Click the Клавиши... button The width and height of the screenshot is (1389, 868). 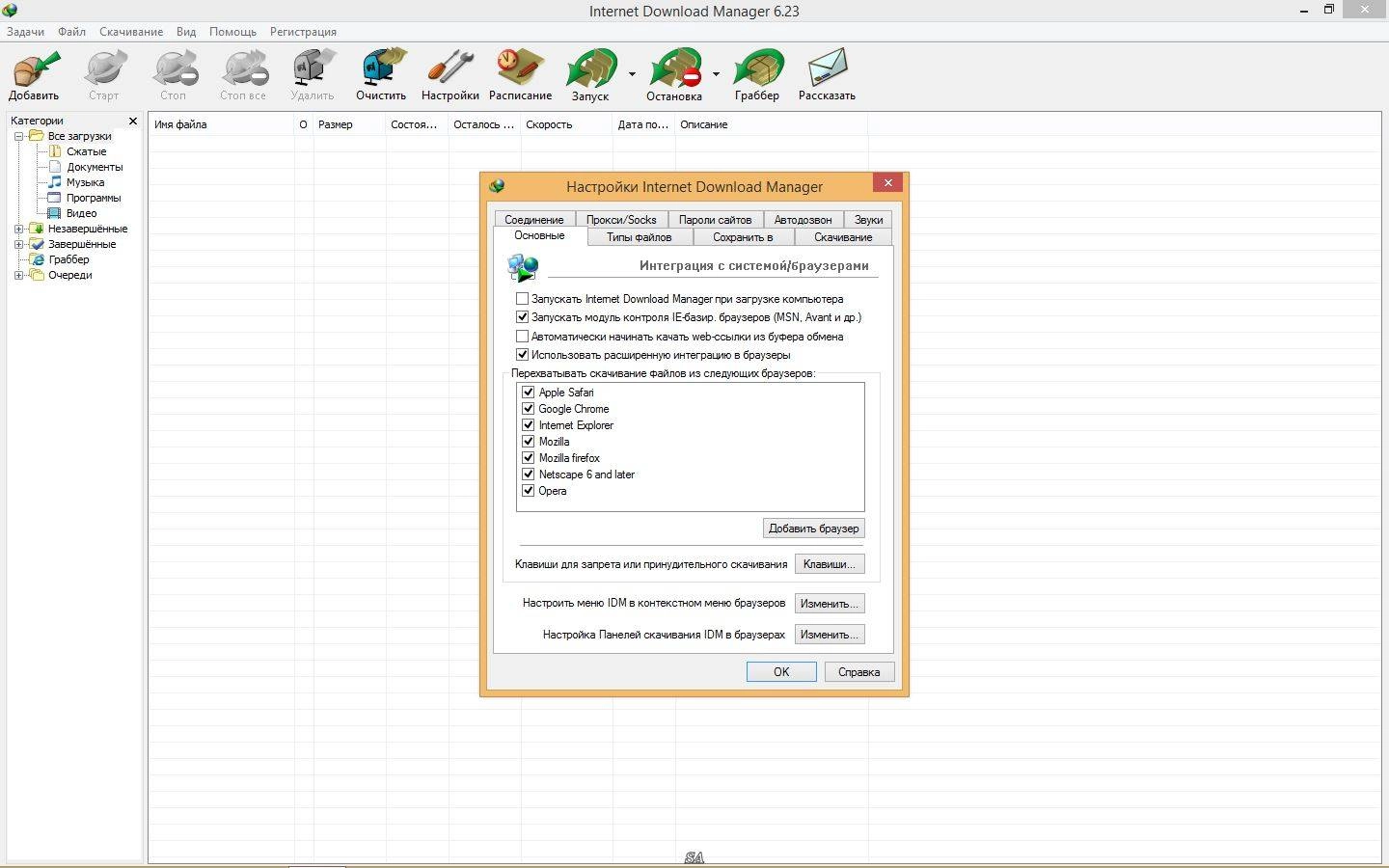[x=830, y=564]
